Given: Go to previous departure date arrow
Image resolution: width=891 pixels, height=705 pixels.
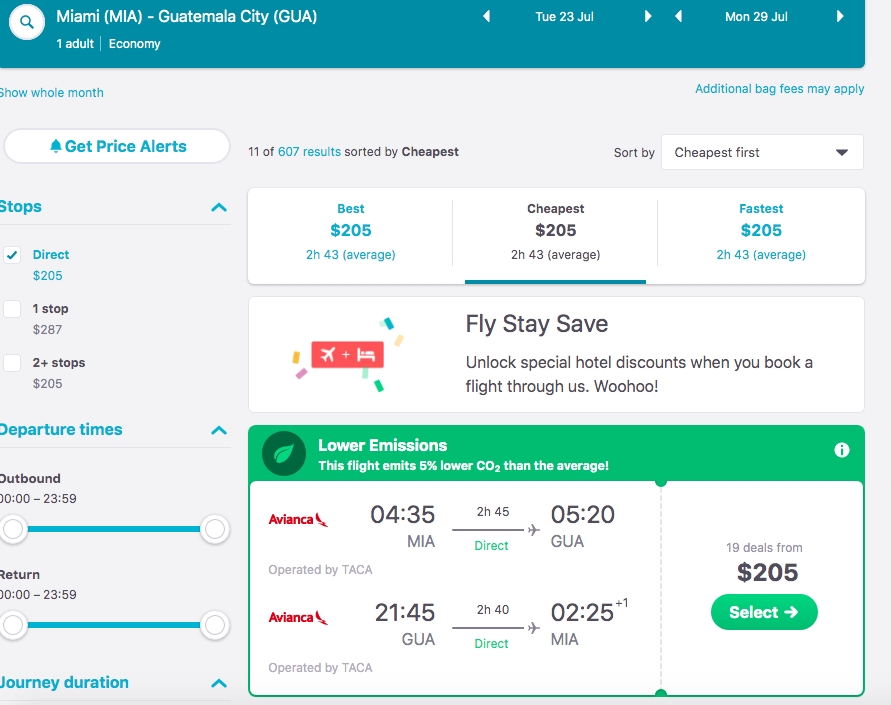Looking at the screenshot, I should click(x=486, y=16).
